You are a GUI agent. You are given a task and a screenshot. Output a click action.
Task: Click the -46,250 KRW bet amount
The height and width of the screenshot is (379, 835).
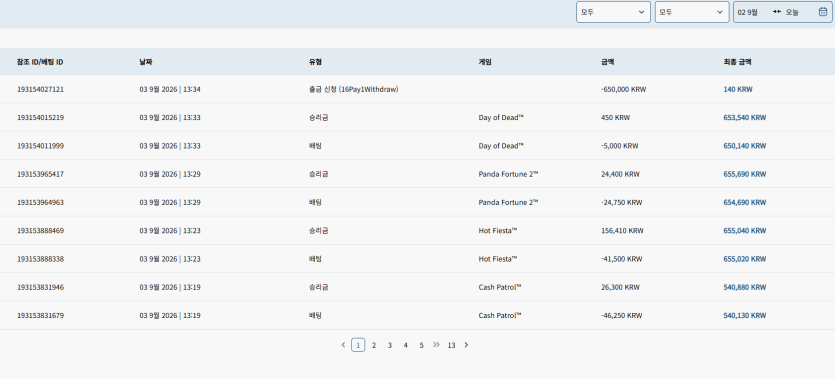[621, 315]
